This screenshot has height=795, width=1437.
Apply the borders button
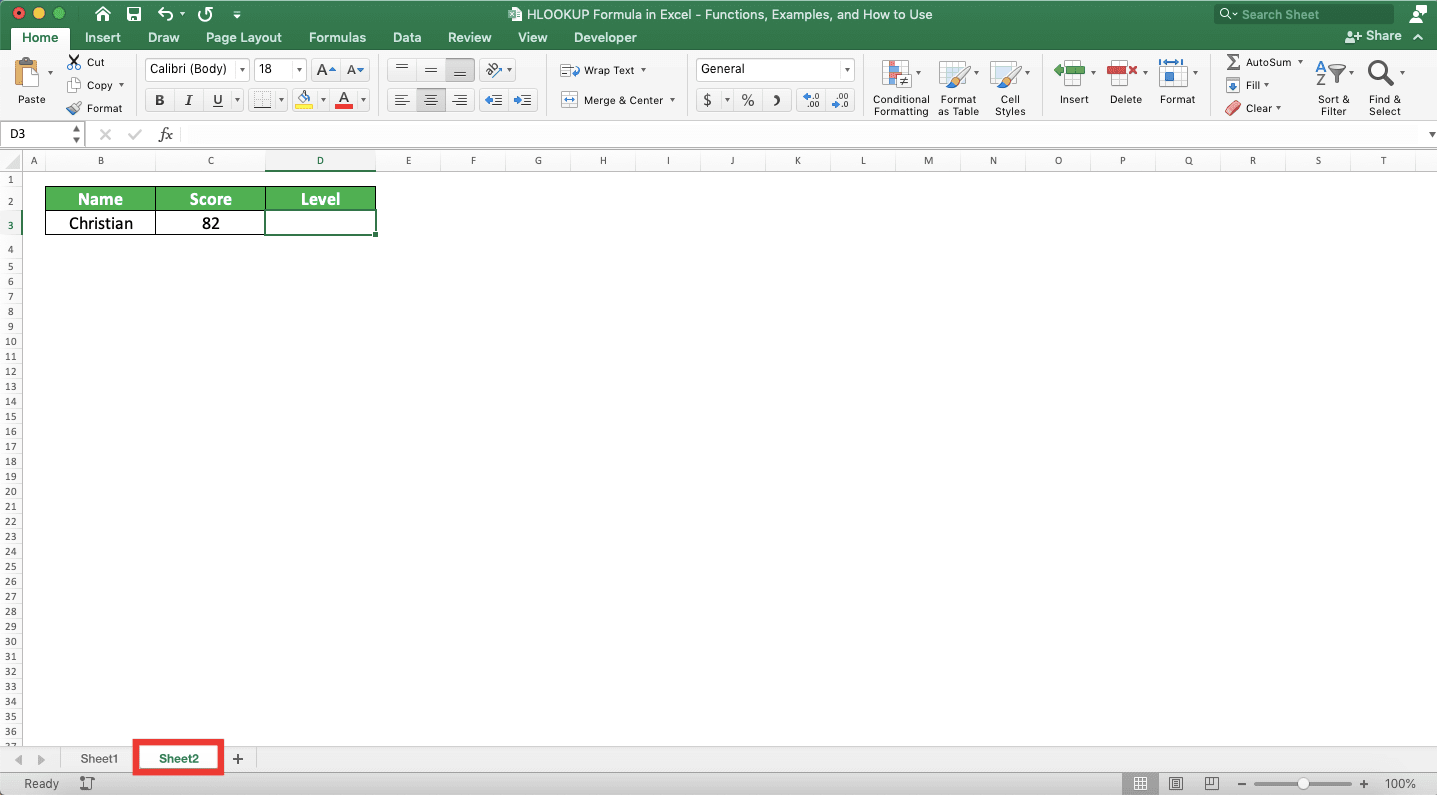pyautogui.click(x=262, y=100)
